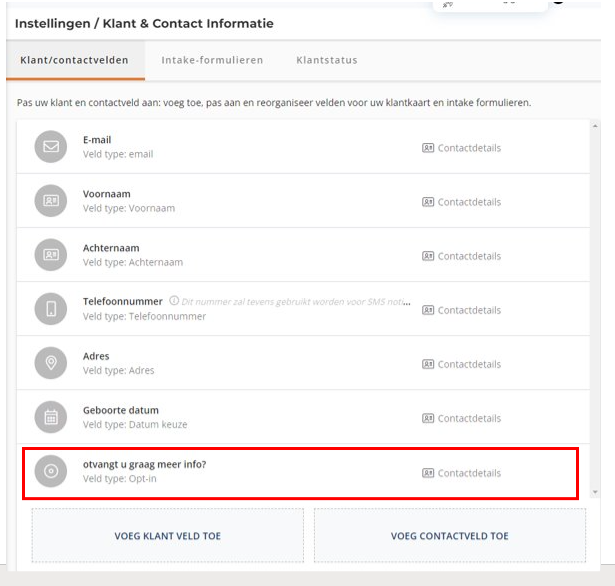Switch to the Intake-formulieren tab

point(212,60)
